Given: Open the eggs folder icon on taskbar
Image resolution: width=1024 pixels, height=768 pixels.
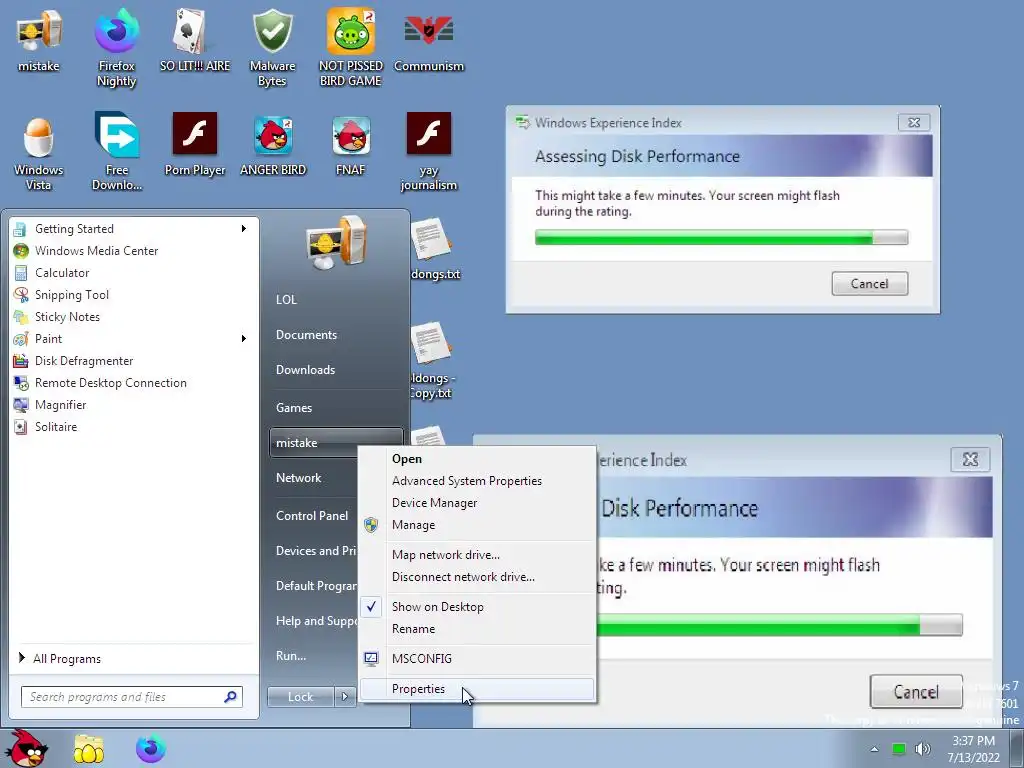Looking at the screenshot, I should [x=89, y=749].
